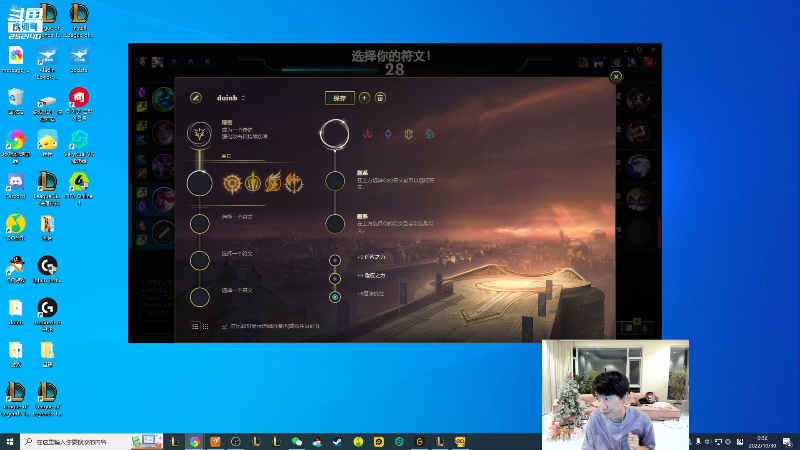This screenshot has width=800, height=450.
Task: Click the empty secondary path circle
Action: [335, 134]
